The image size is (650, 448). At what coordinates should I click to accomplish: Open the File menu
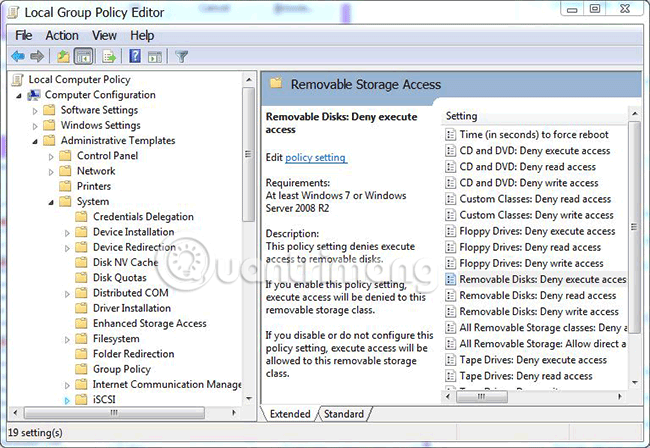pyautogui.click(x=24, y=36)
